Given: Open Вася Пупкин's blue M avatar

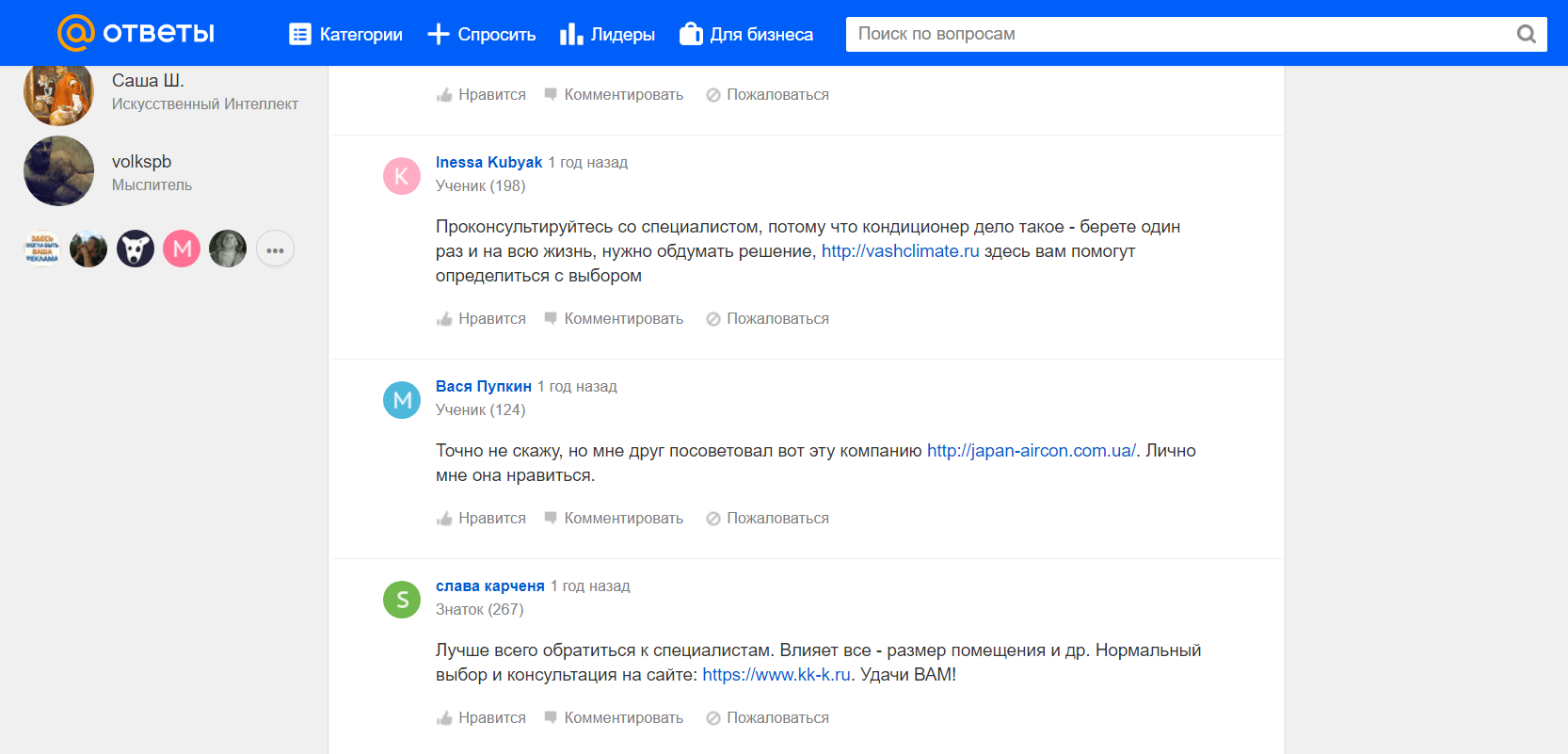Looking at the screenshot, I should pyautogui.click(x=402, y=400).
